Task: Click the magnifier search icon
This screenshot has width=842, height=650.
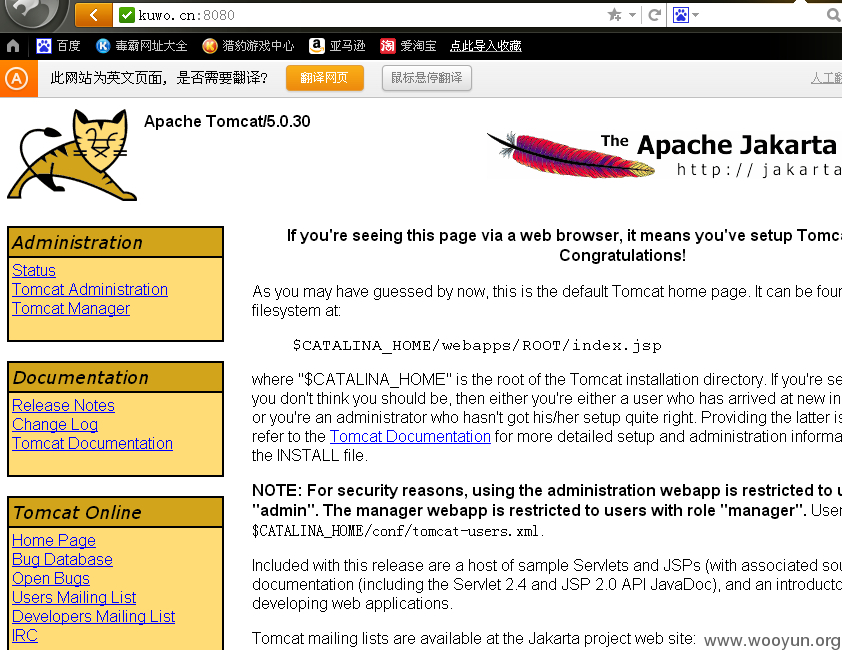Action: click(x=833, y=15)
